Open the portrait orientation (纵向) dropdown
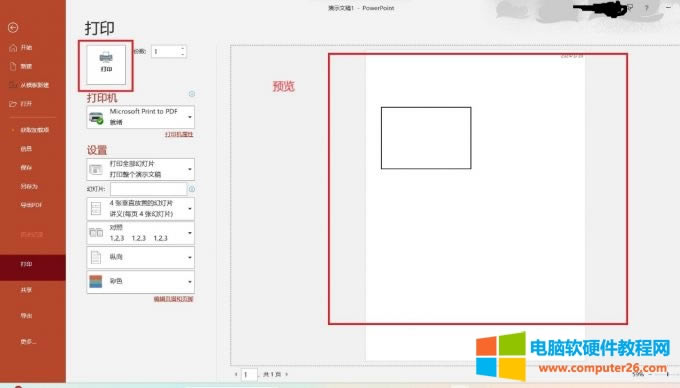Image resolution: width=680 pixels, height=388 pixels. (141, 258)
